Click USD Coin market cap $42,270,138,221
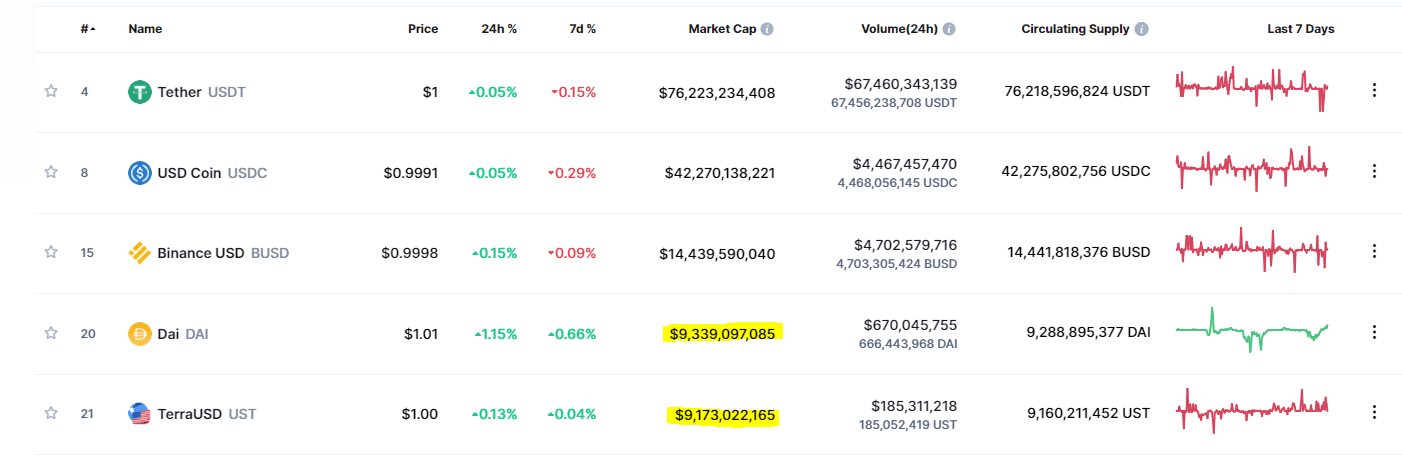The width and height of the screenshot is (1402, 457). [x=720, y=173]
